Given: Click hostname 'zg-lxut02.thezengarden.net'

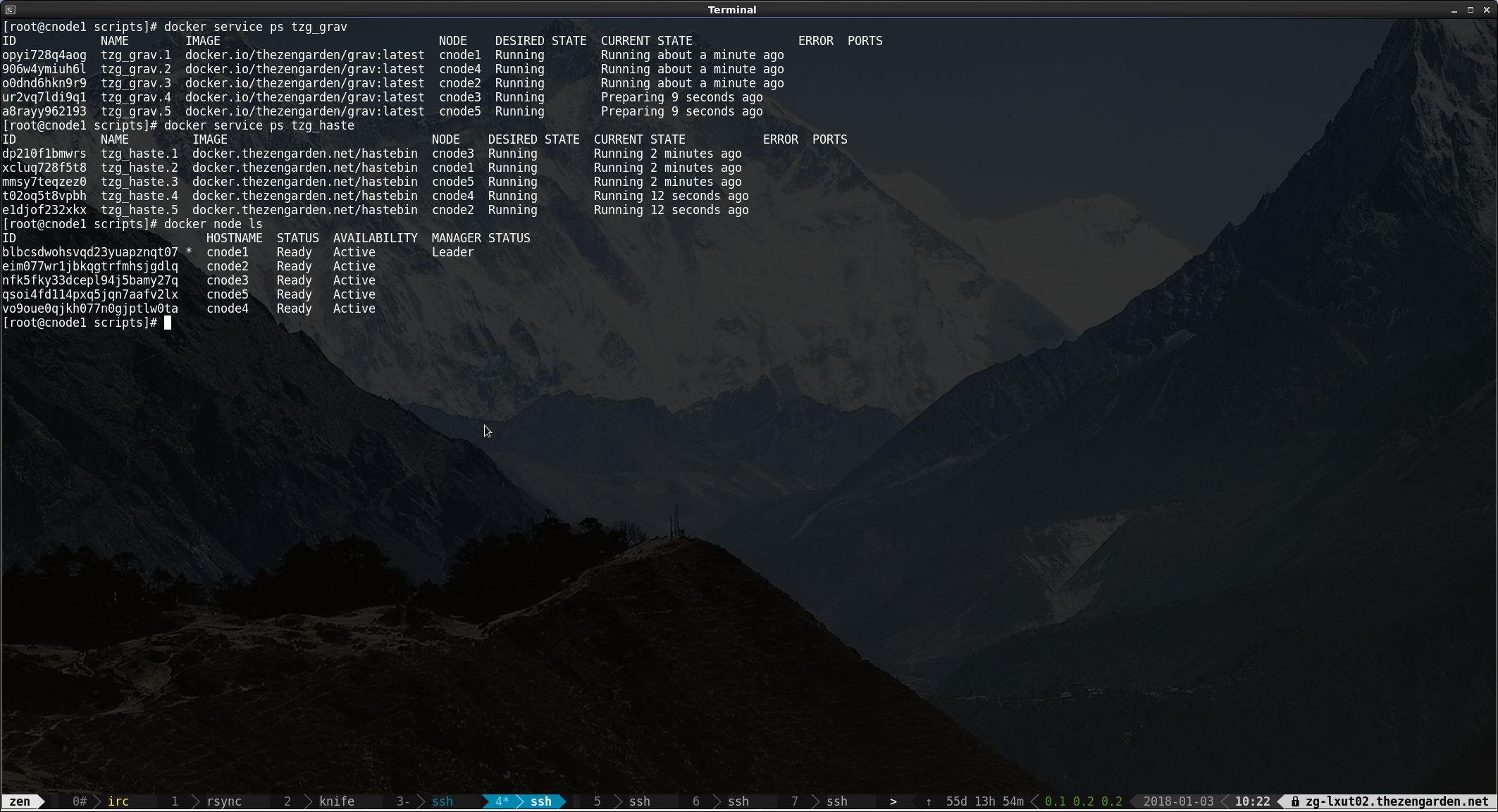Looking at the screenshot, I should (x=1397, y=801).
